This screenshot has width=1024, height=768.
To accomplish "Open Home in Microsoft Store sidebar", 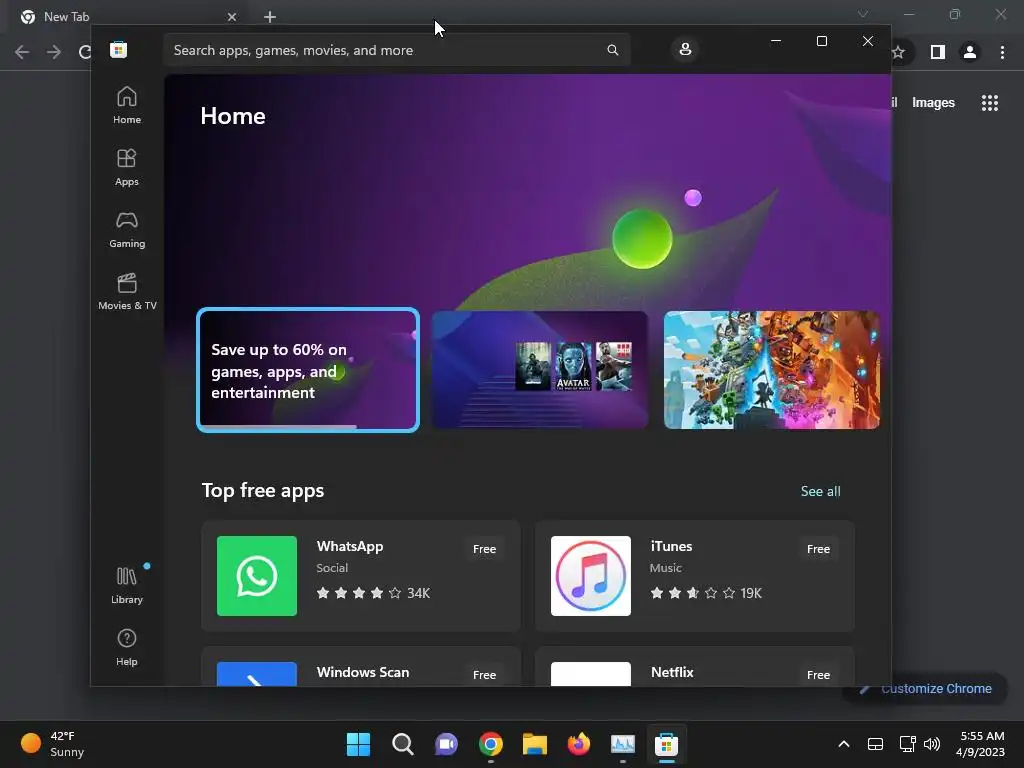I will coord(127,105).
